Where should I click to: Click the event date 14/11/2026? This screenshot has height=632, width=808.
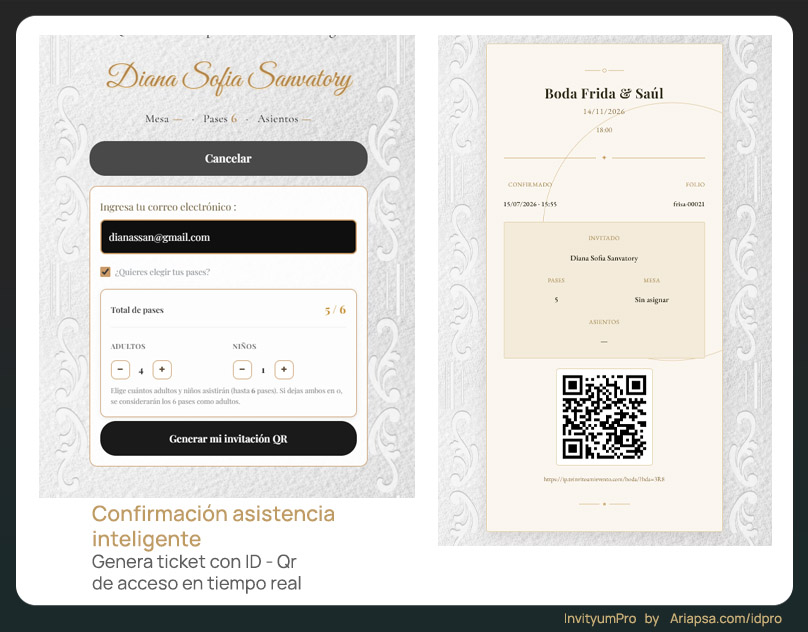(604, 111)
